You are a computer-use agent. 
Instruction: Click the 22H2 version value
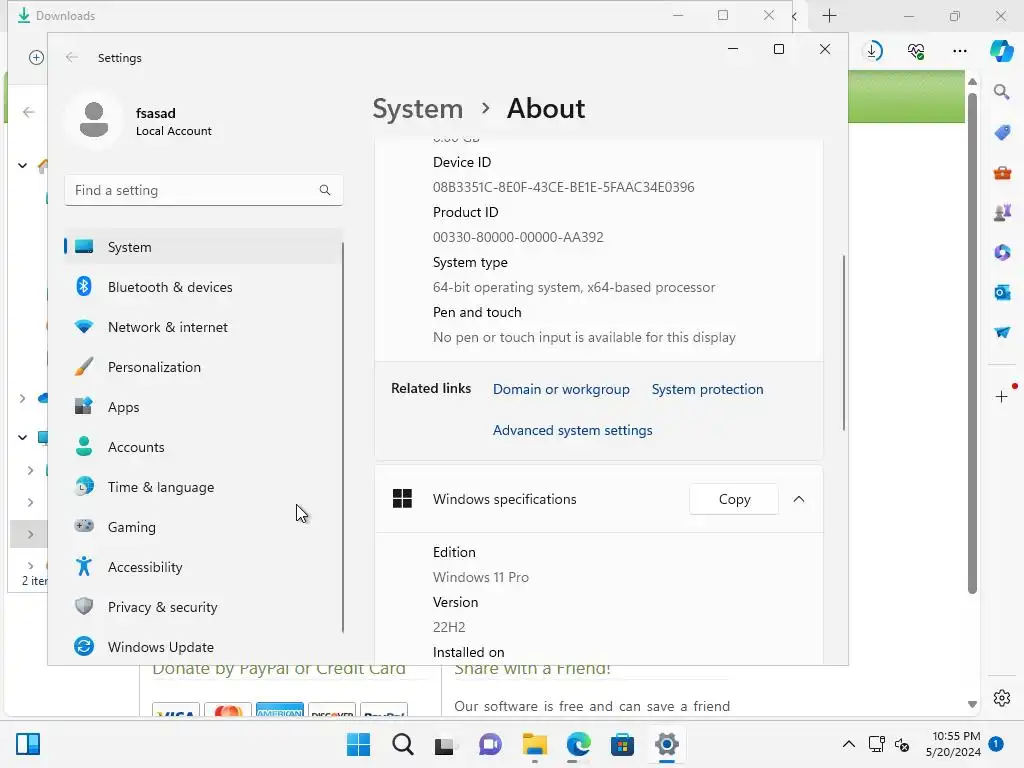(449, 627)
